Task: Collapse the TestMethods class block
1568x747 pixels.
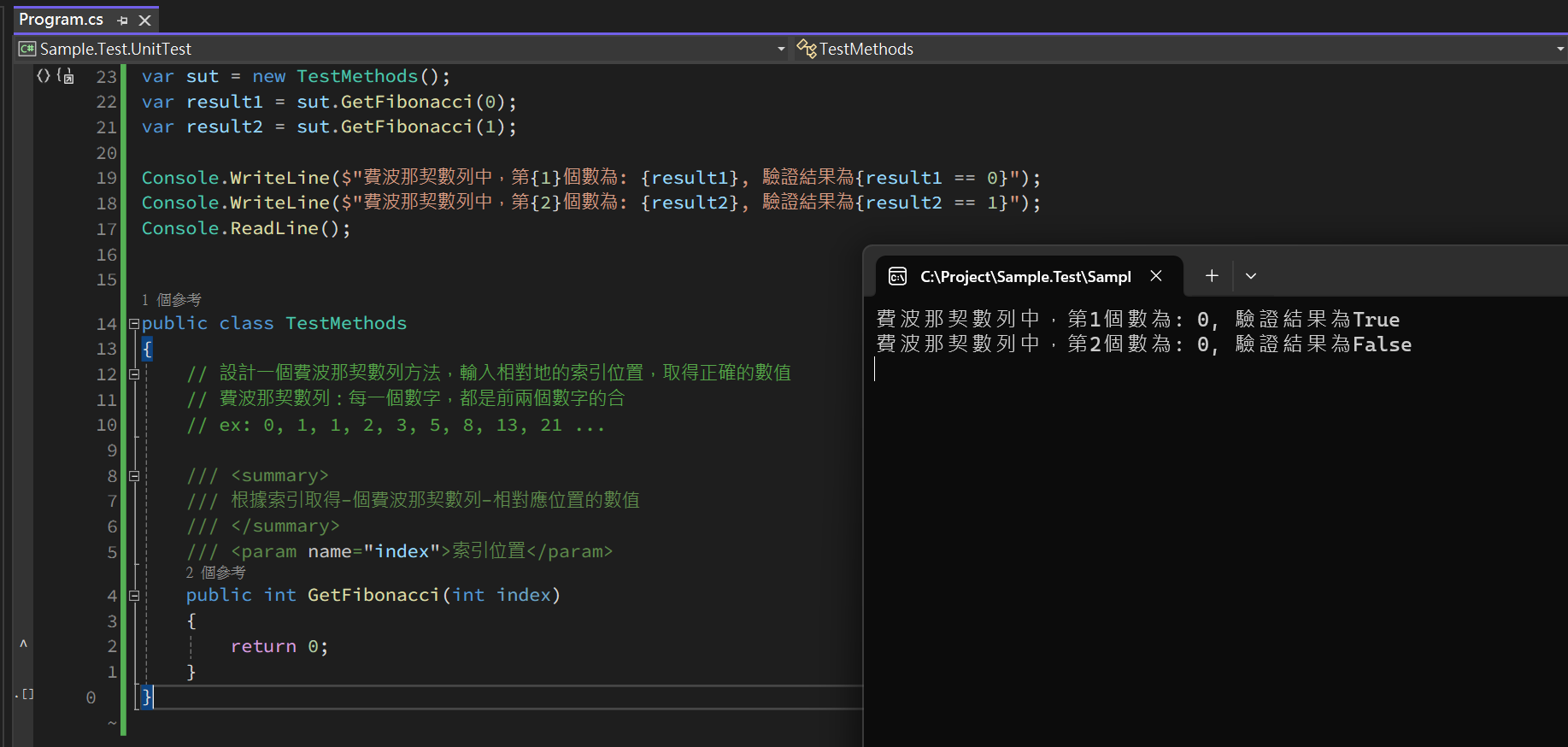Action: [134, 324]
